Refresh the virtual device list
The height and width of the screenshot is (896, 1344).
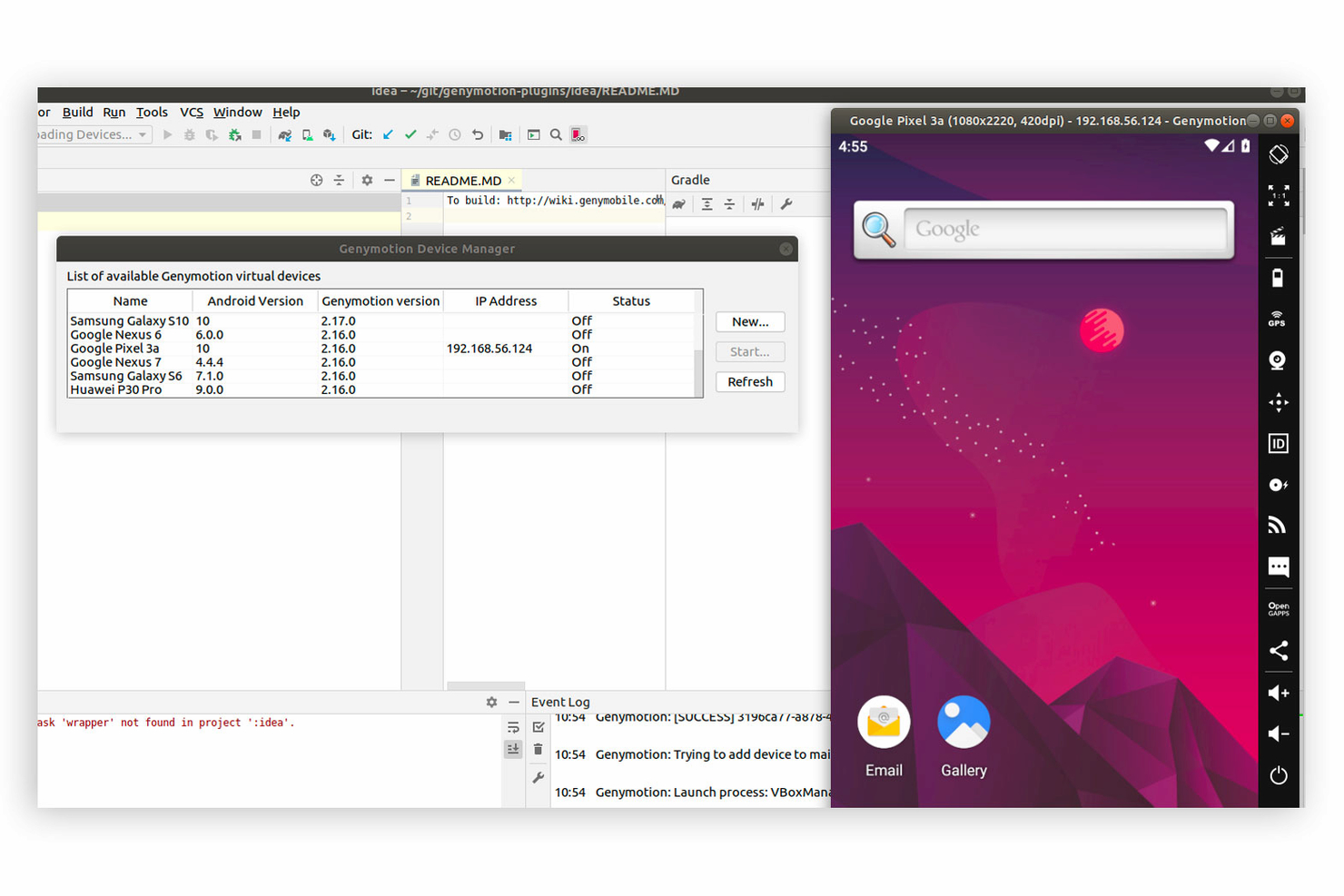[x=749, y=381]
